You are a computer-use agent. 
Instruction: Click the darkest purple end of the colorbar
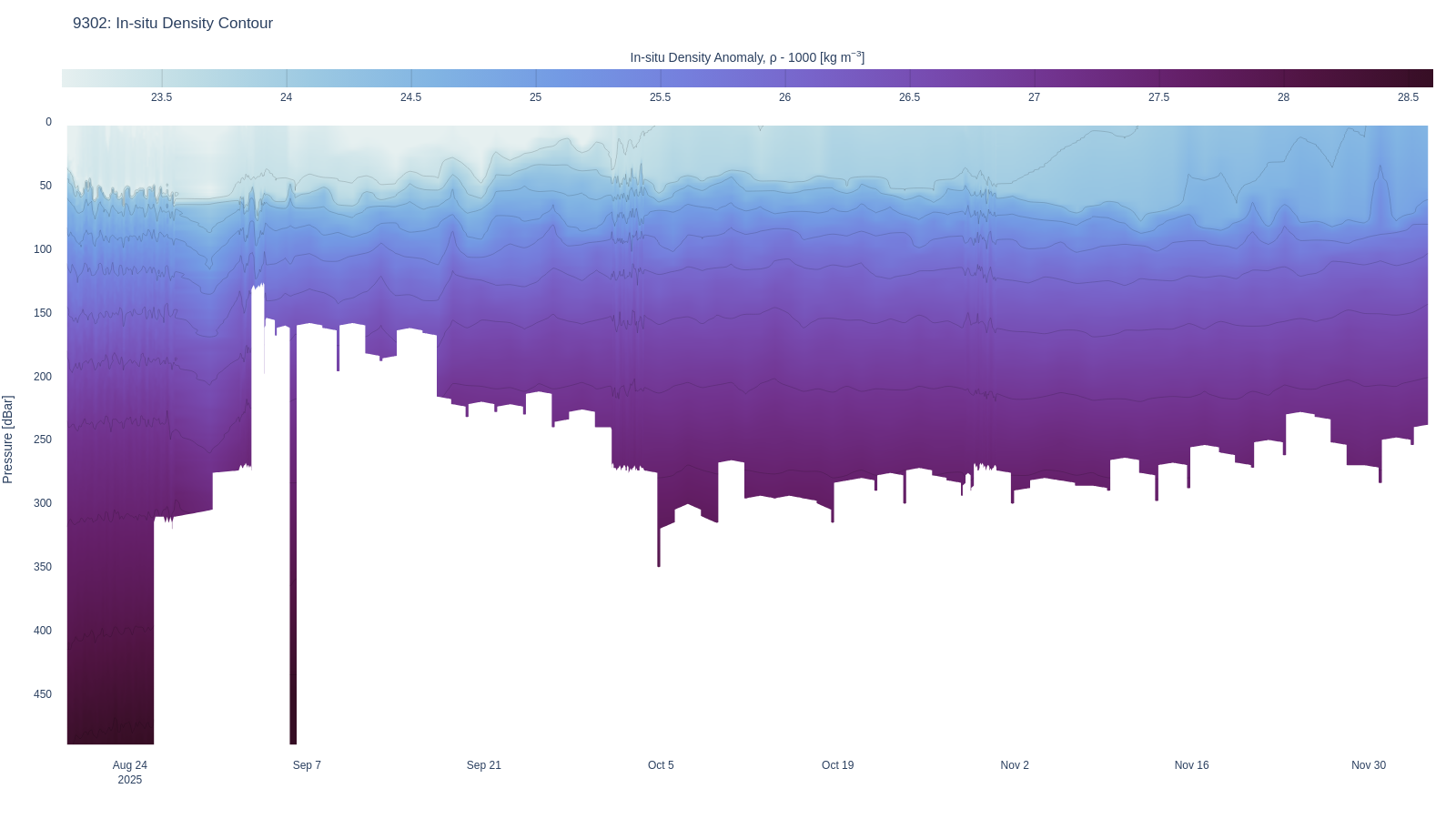[x=1424, y=78]
